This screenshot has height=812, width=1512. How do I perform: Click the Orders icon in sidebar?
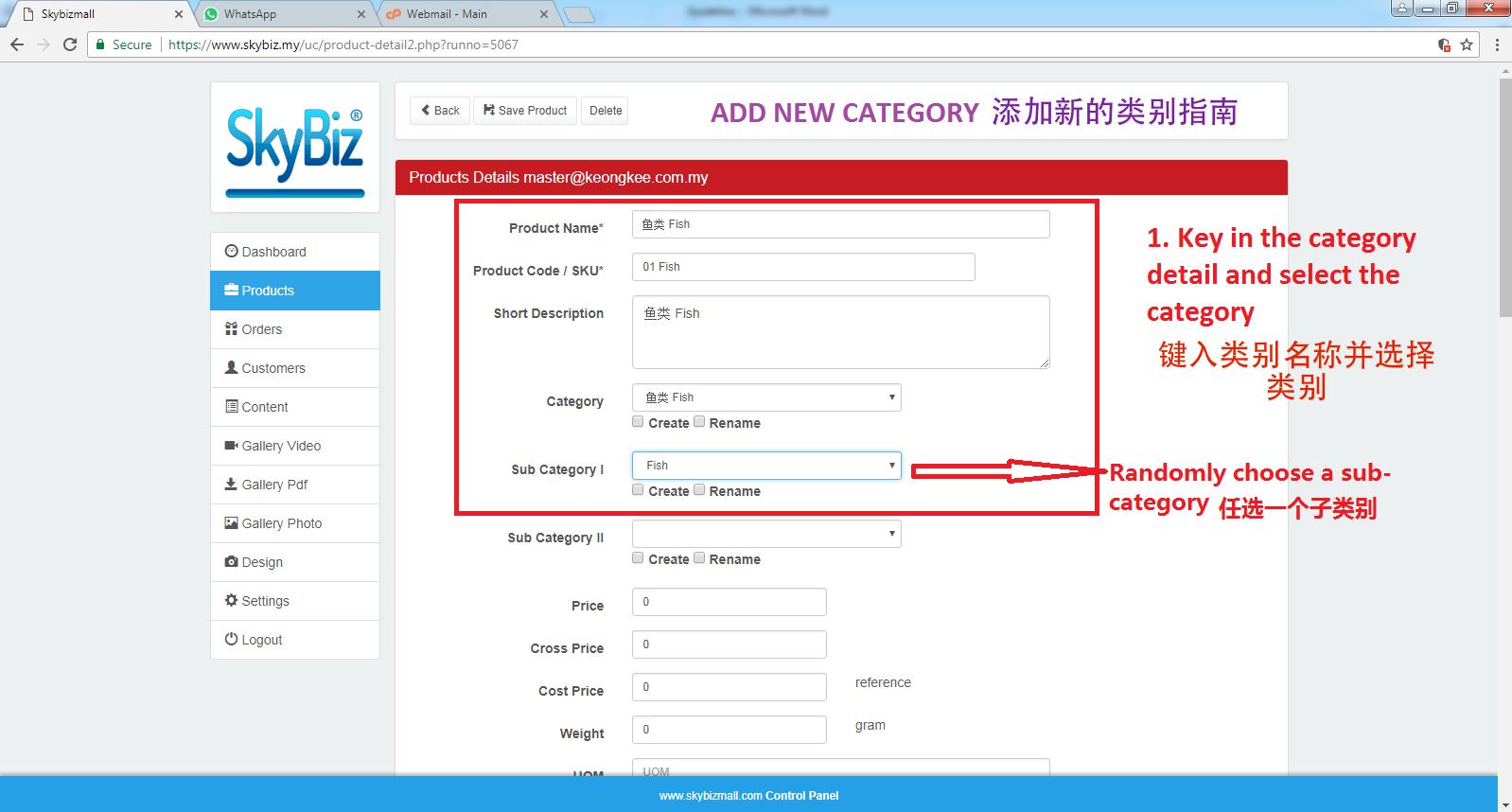point(231,328)
